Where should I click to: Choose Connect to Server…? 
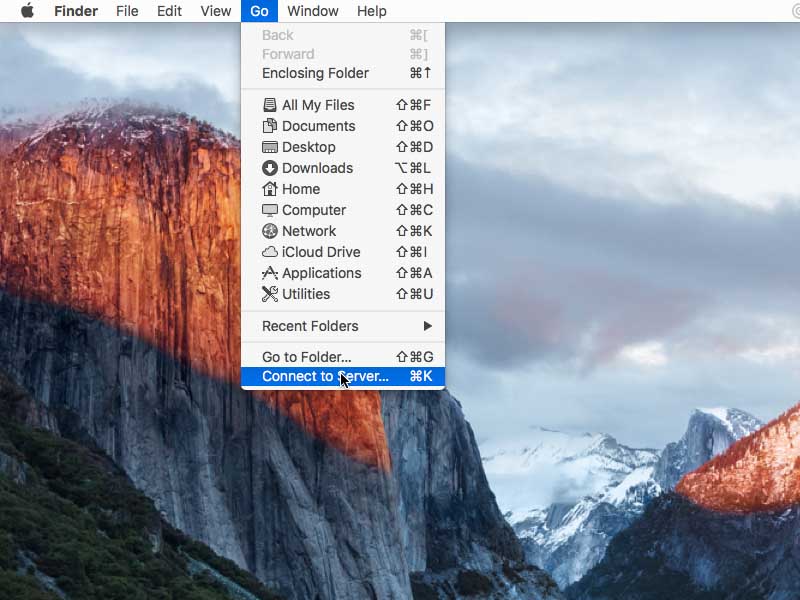(x=343, y=377)
